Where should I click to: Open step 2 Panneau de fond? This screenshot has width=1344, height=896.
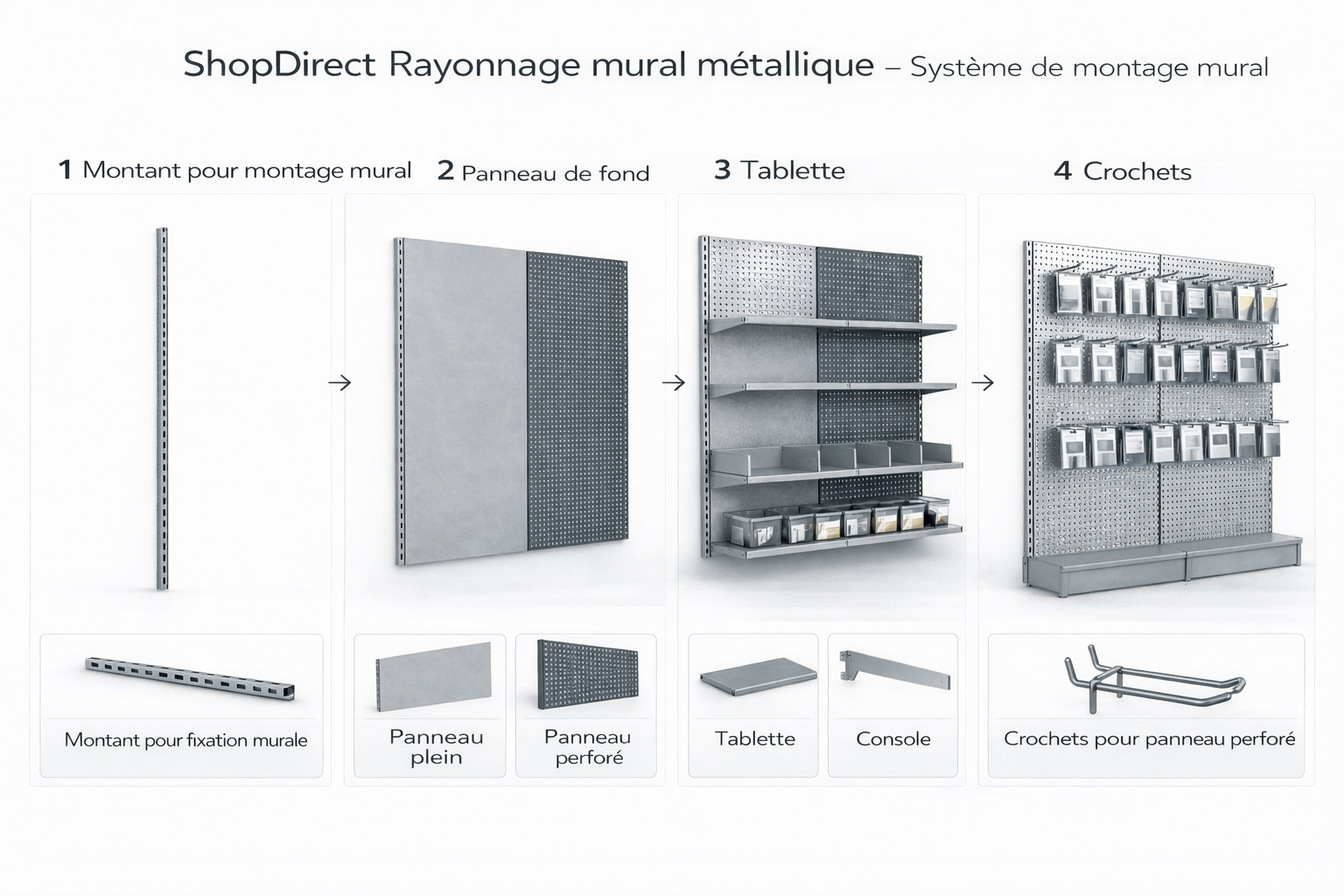pos(543,172)
